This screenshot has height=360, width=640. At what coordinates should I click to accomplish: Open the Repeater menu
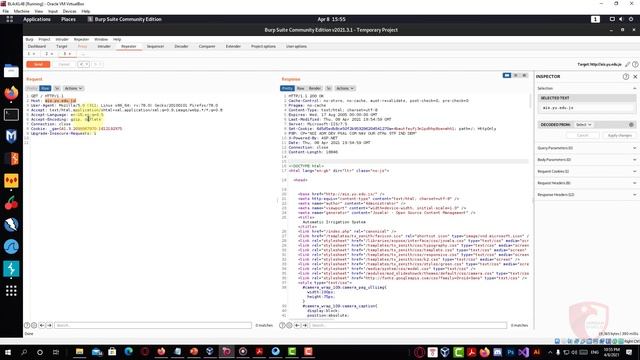81,40
